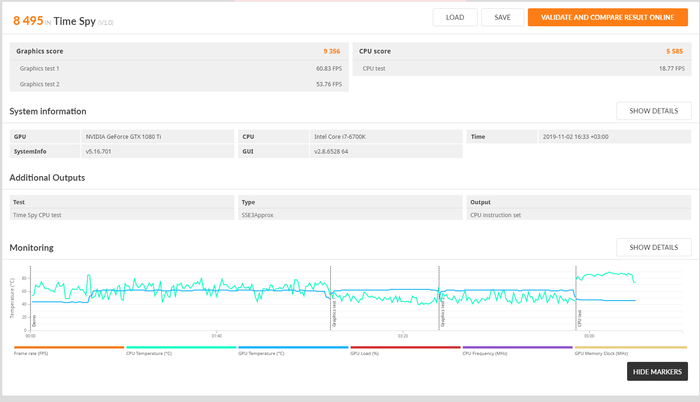The height and width of the screenshot is (402, 700).
Task: Expand System information with Show Details
Action: [x=653, y=111]
